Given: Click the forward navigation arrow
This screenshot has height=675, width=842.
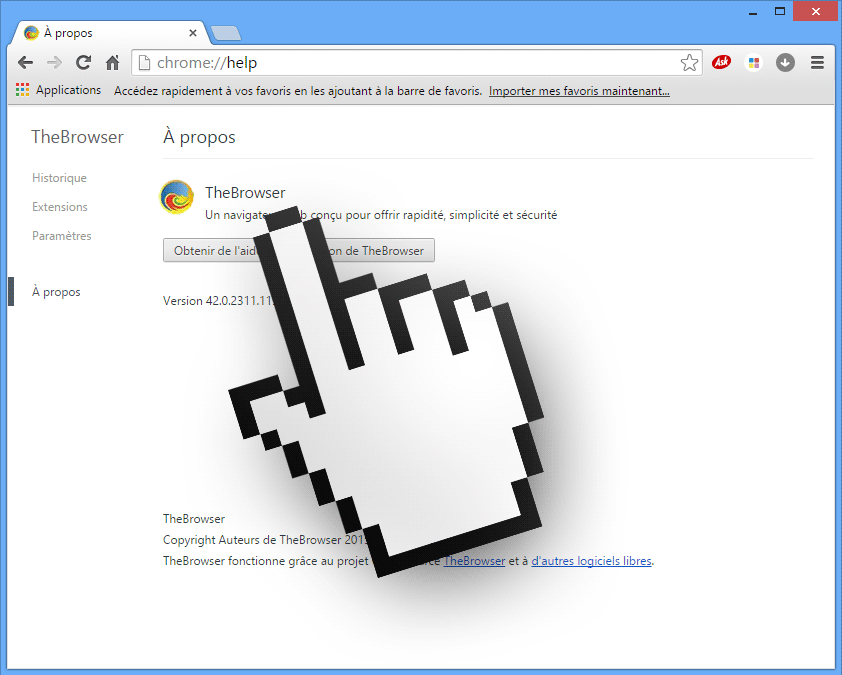Looking at the screenshot, I should [54, 63].
